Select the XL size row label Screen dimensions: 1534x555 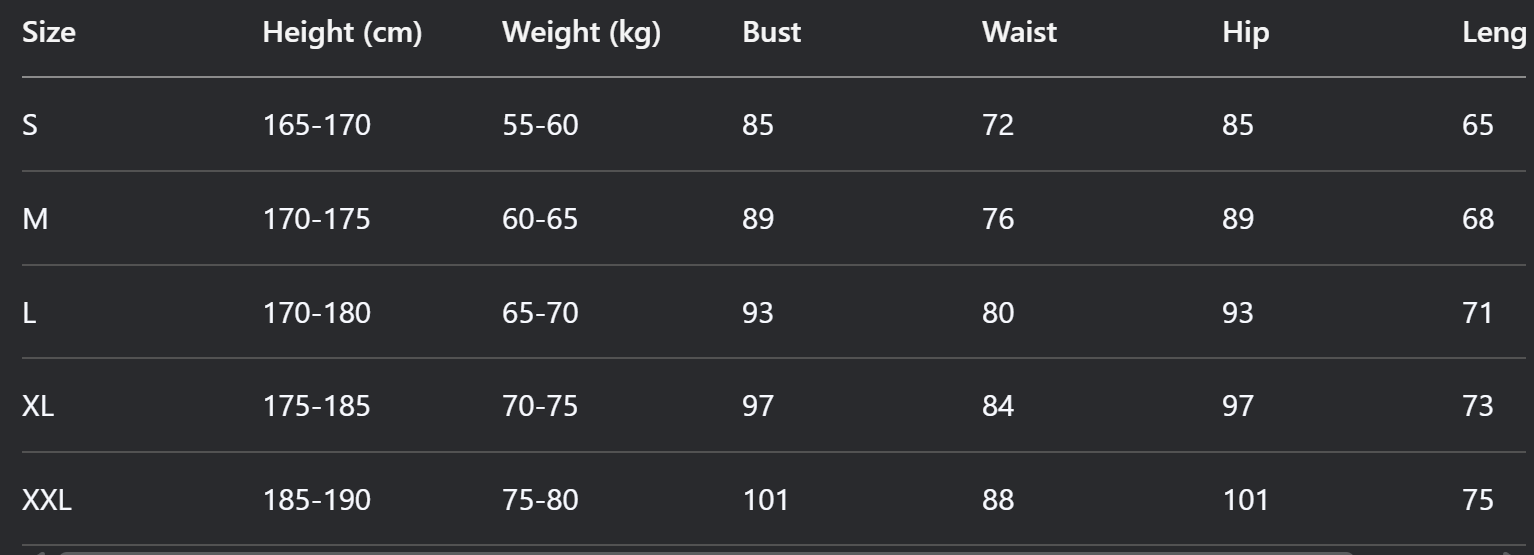38,407
